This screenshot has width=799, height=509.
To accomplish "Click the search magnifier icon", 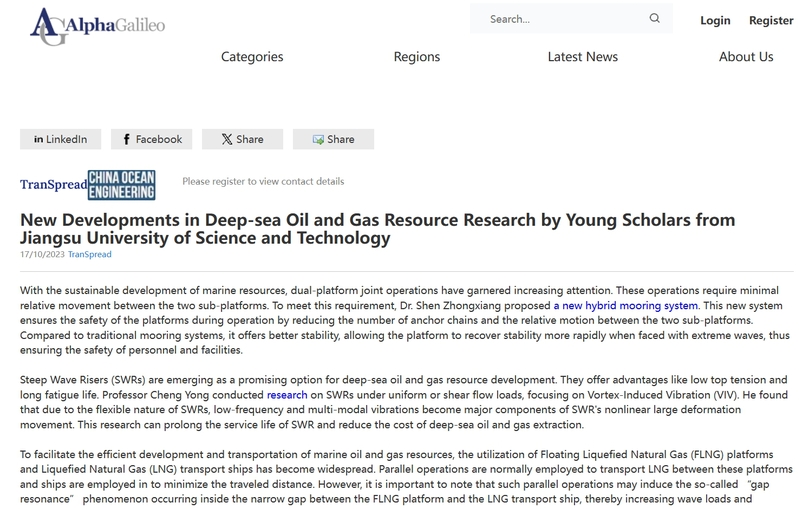I will point(655,18).
